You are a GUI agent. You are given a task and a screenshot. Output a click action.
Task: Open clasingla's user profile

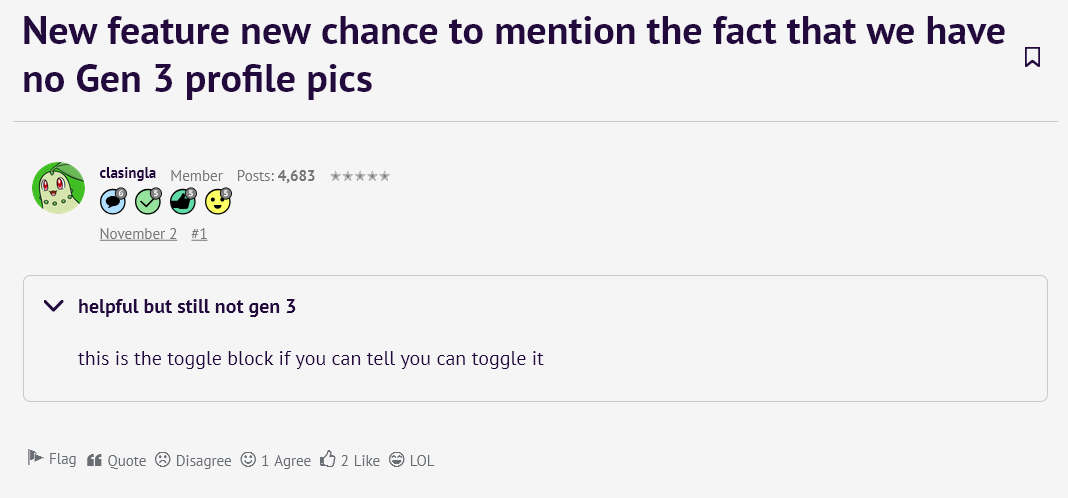[x=128, y=174]
